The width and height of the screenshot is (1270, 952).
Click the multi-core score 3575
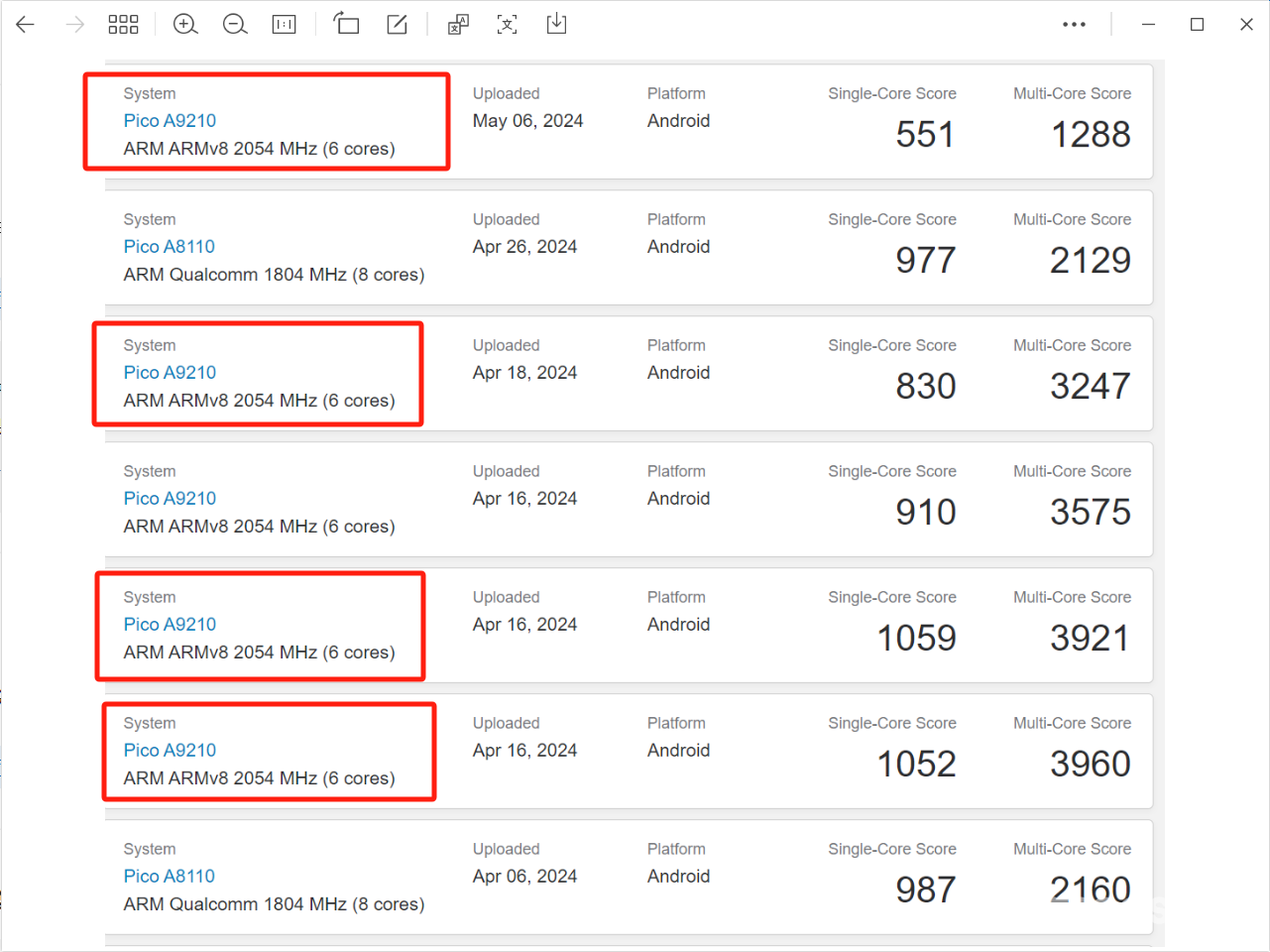click(x=1091, y=513)
